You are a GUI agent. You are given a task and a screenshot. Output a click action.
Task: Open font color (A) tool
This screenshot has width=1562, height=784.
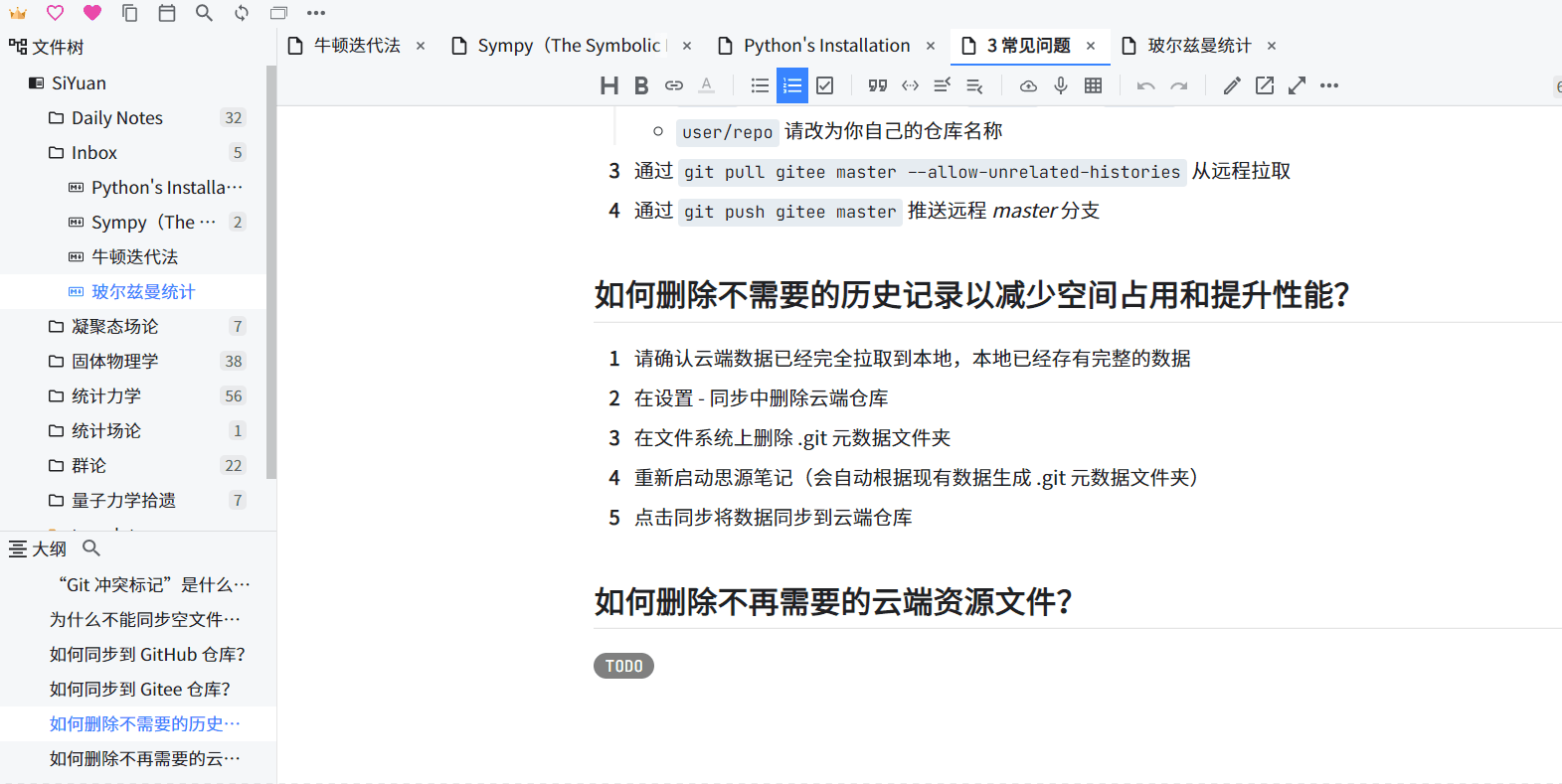(707, 85)
